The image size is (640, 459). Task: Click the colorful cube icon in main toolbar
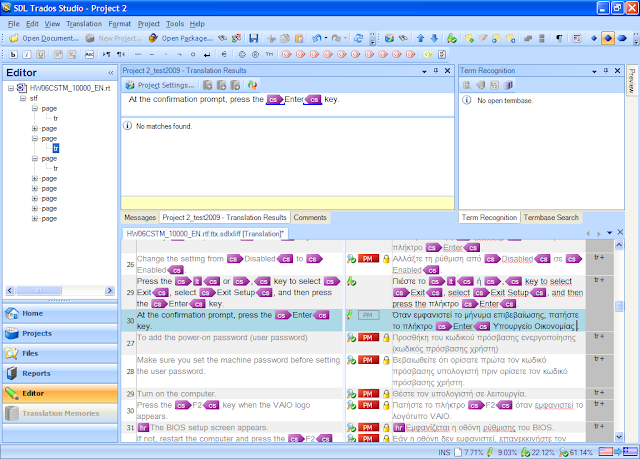click(x=389, y=38)
